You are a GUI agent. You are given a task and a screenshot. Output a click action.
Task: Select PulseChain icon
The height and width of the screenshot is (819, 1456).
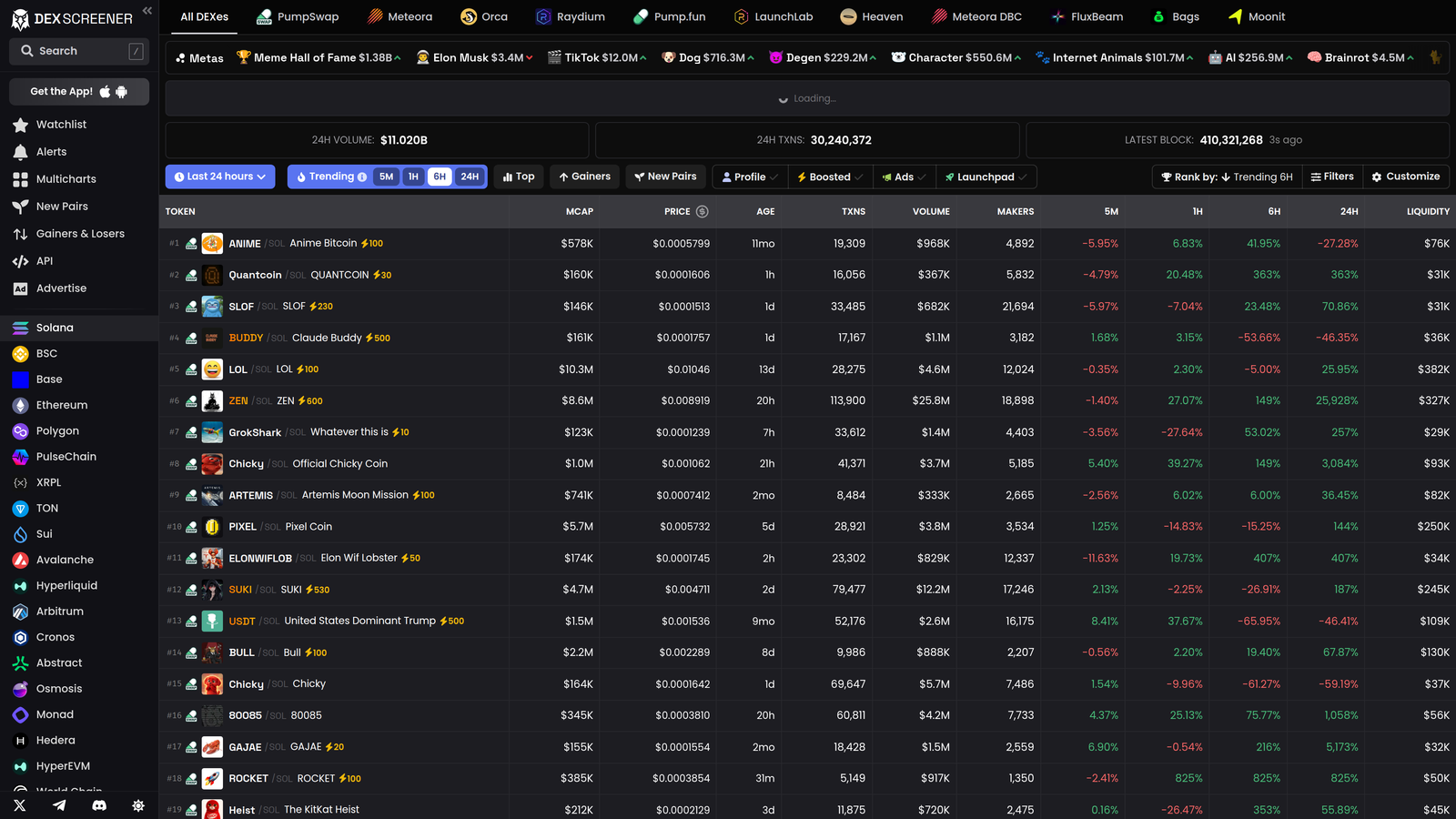click(20, 457)
